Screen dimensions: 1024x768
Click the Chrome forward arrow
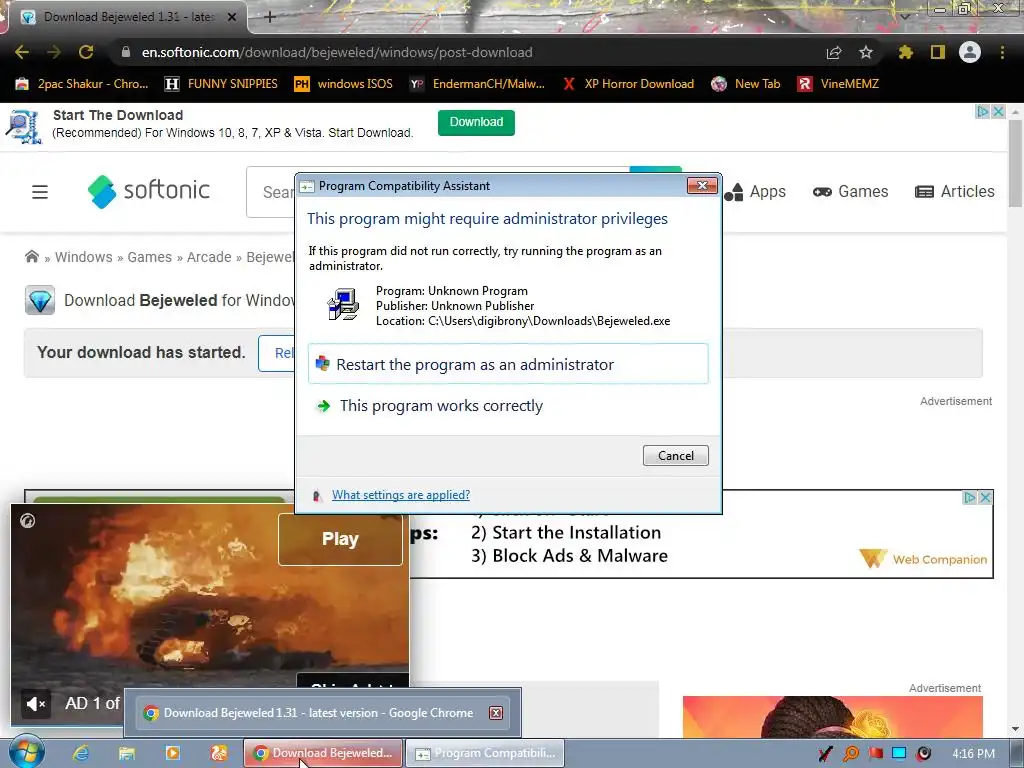(54, 52)
